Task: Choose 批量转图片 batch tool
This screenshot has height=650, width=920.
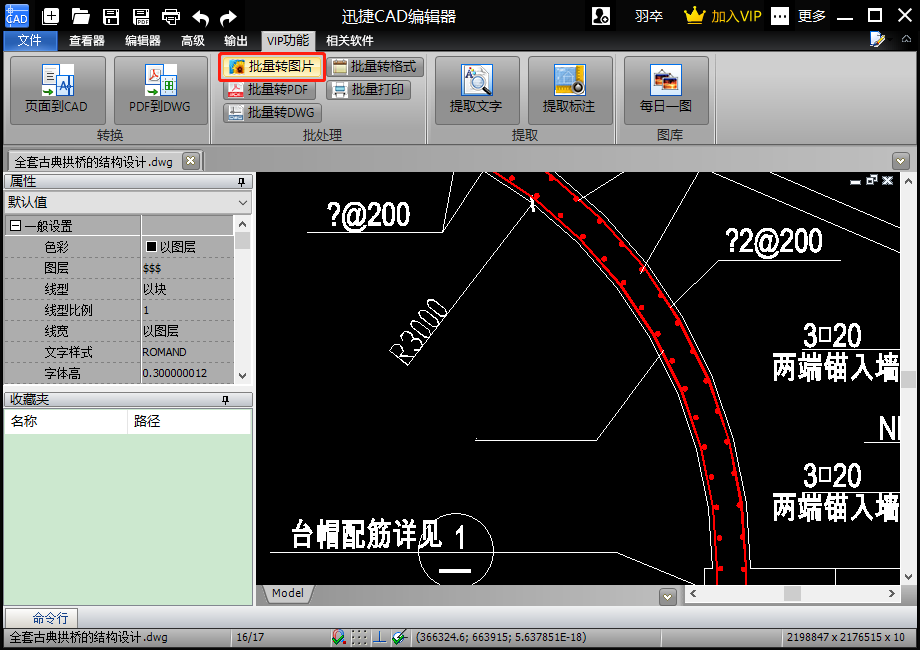Action: [x=272, y=66]
